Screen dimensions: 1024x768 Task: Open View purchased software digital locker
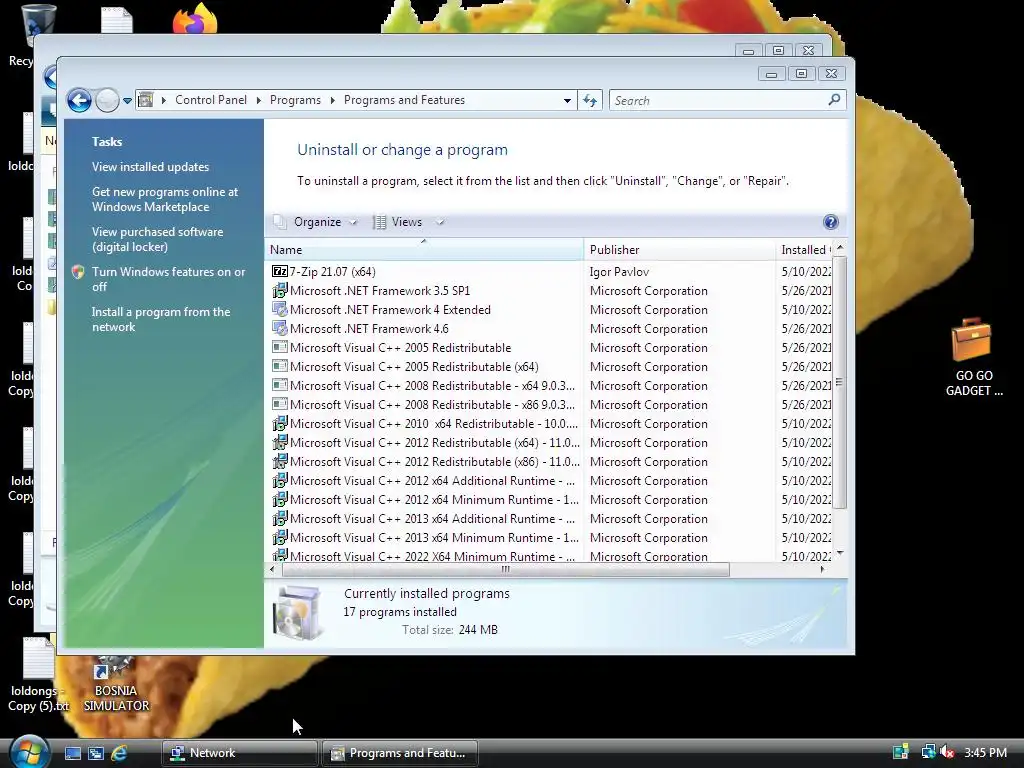point(157,239)
